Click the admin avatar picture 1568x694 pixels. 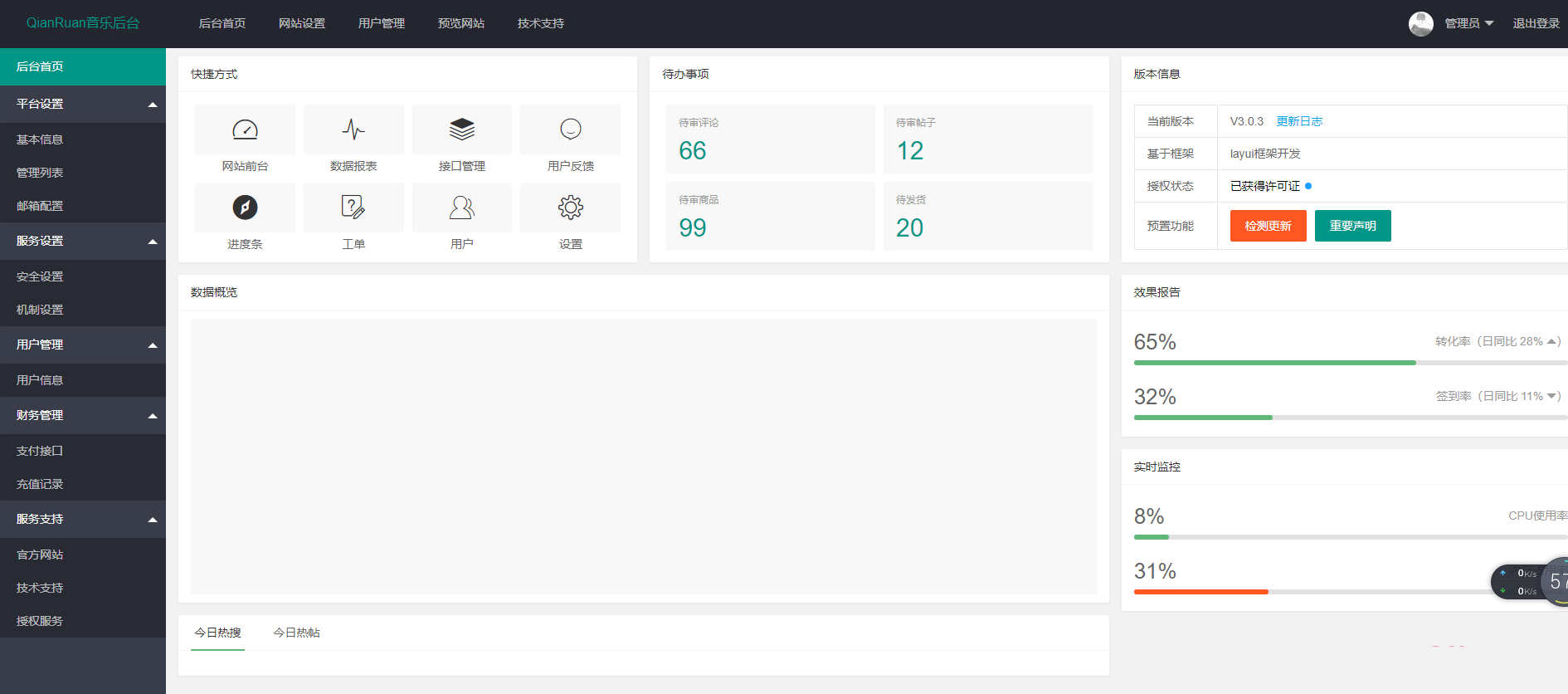coord(1420,23)
